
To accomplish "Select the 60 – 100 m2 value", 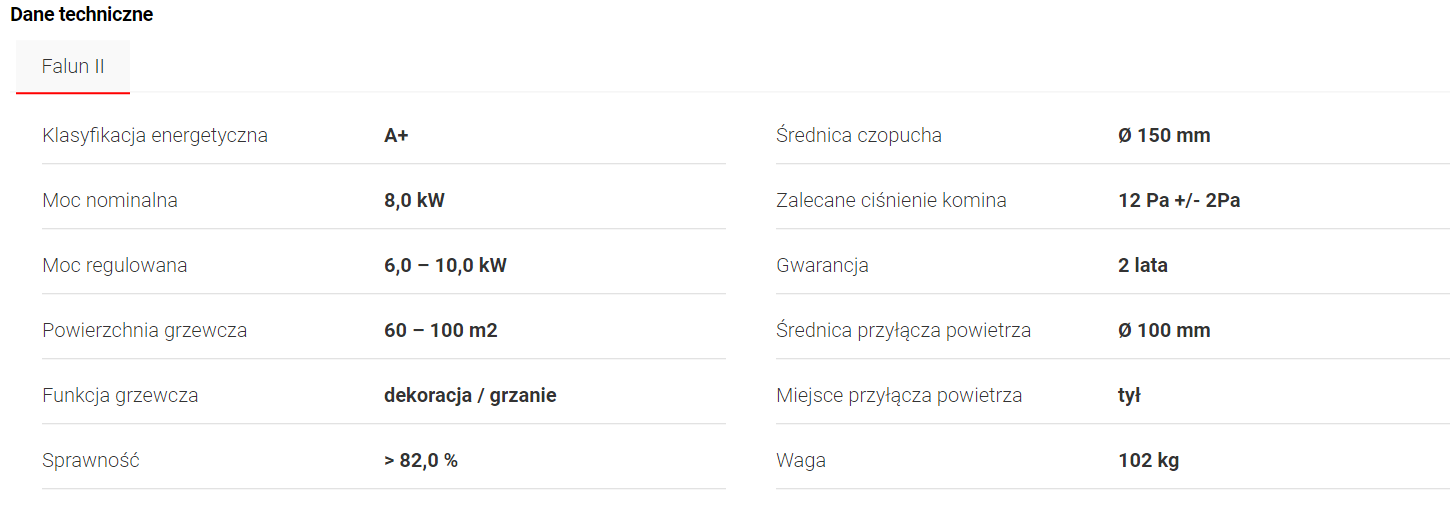I will (440, 330).
